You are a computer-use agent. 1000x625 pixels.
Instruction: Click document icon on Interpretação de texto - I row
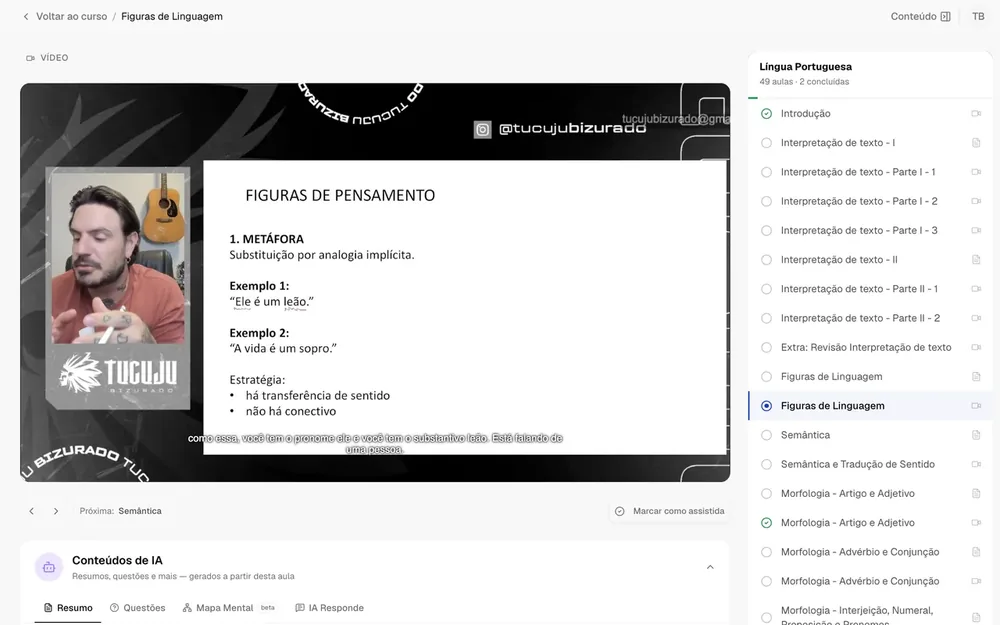pos(976,143)
